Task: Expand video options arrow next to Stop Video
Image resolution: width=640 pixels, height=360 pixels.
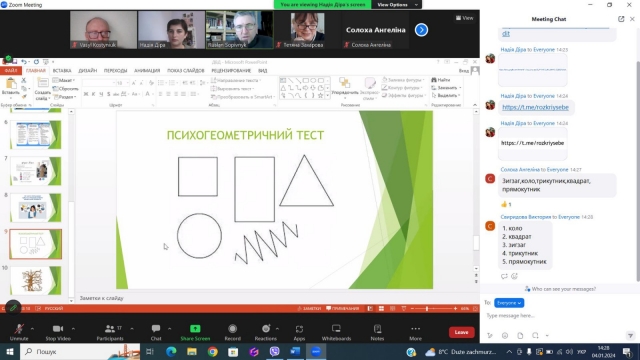Action: pos(73,329)
